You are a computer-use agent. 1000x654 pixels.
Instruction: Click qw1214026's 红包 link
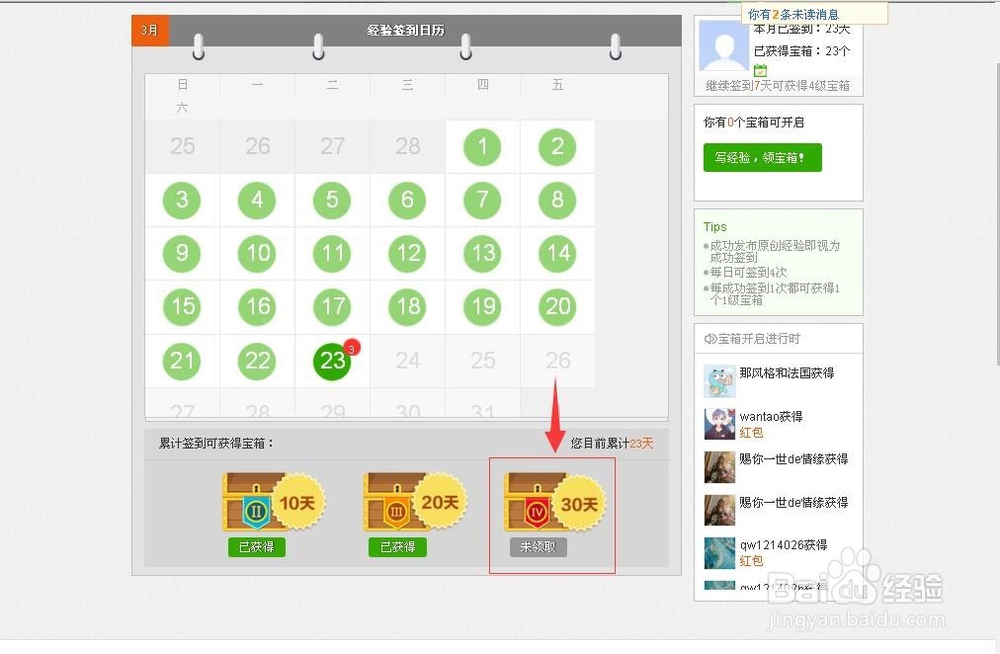pyautogui.click(x=751, y=562)
